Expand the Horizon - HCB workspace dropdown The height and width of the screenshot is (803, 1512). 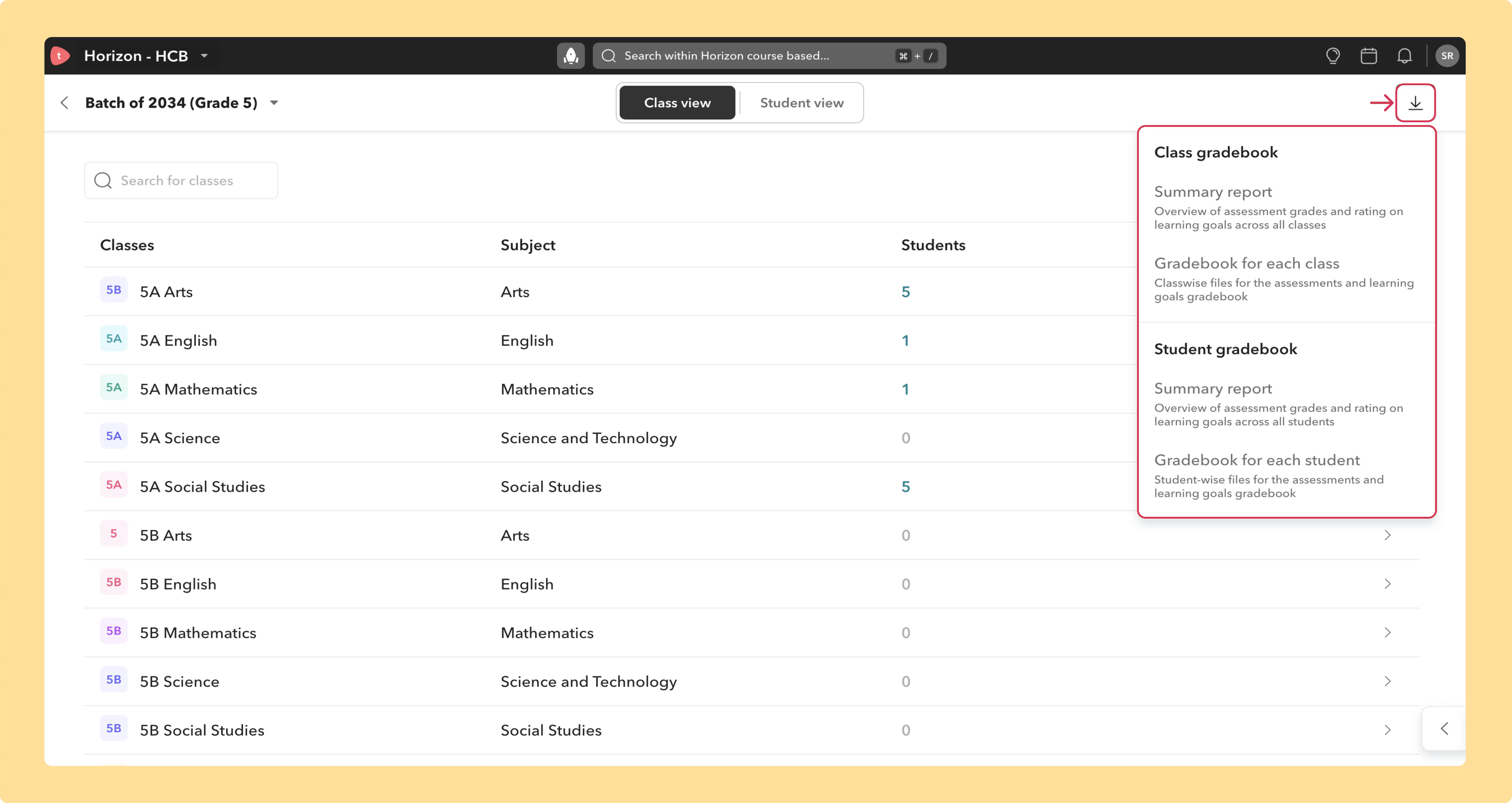pyautogui.click(x=204, y=56)
